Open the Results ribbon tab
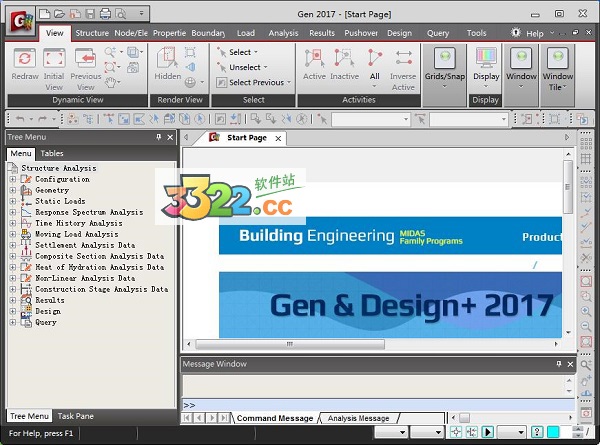Viewport: 600px width, 445px height. click(322, 33)
